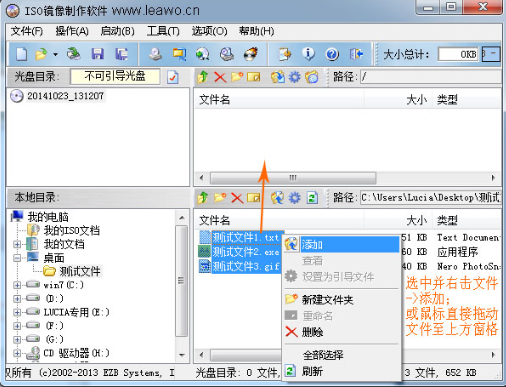Click the 文件名 column header in disc file list
The width and height of the screenshot is (506, 387).
pos(279,99)
